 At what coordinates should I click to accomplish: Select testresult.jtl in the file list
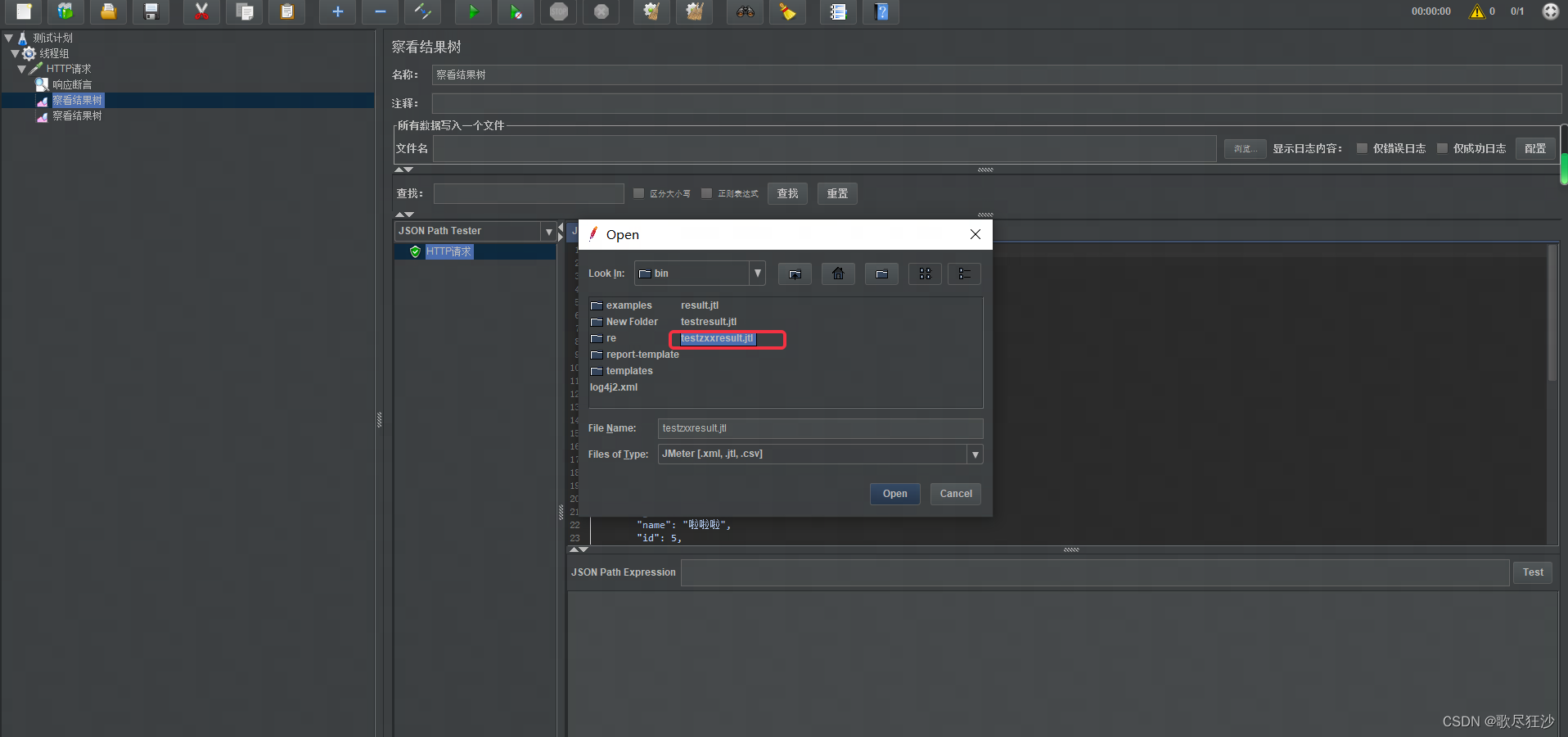pyautogui.click(x=709, y=322)
